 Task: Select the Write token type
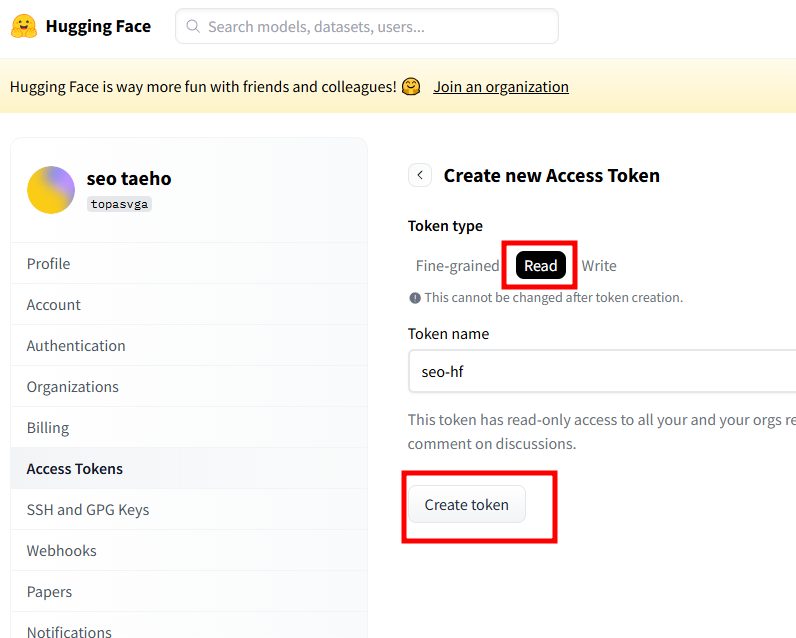[599, 266]
